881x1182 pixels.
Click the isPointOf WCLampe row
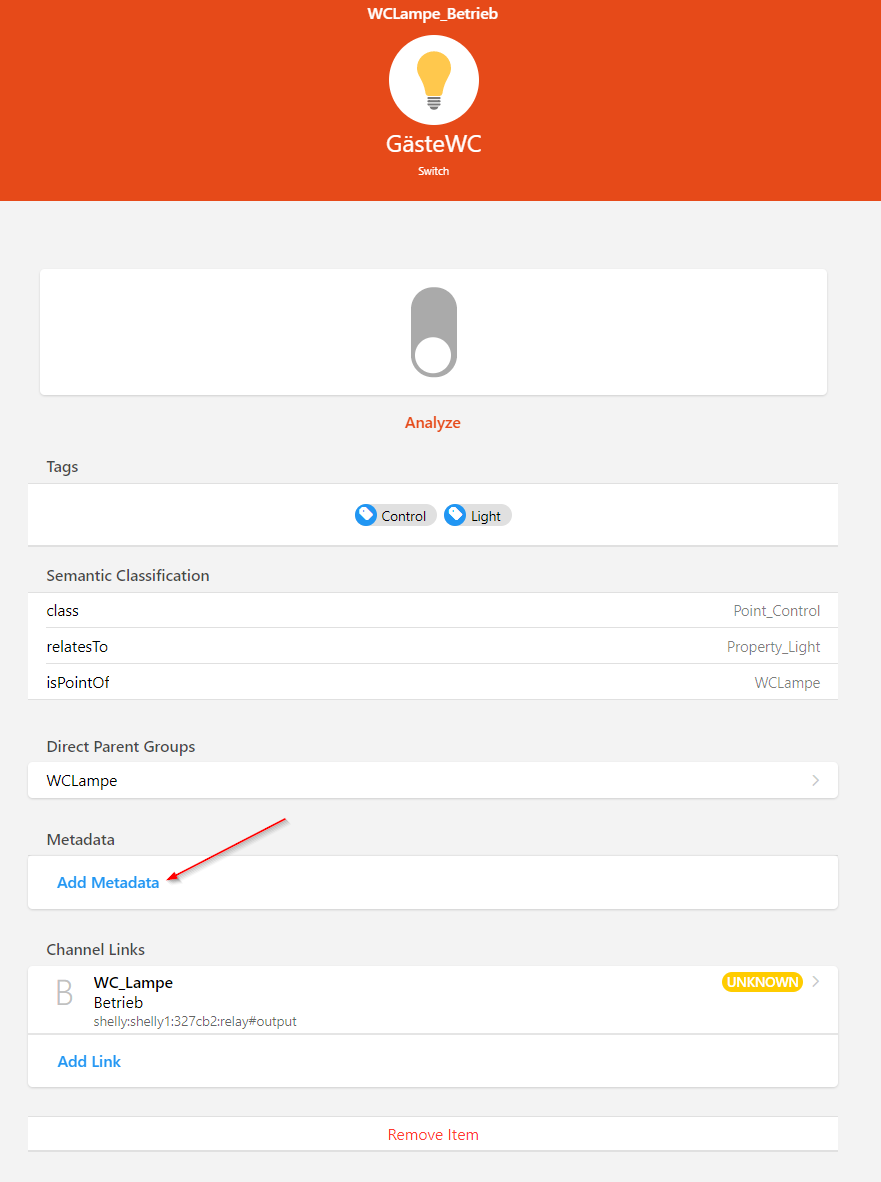[433, 682]
